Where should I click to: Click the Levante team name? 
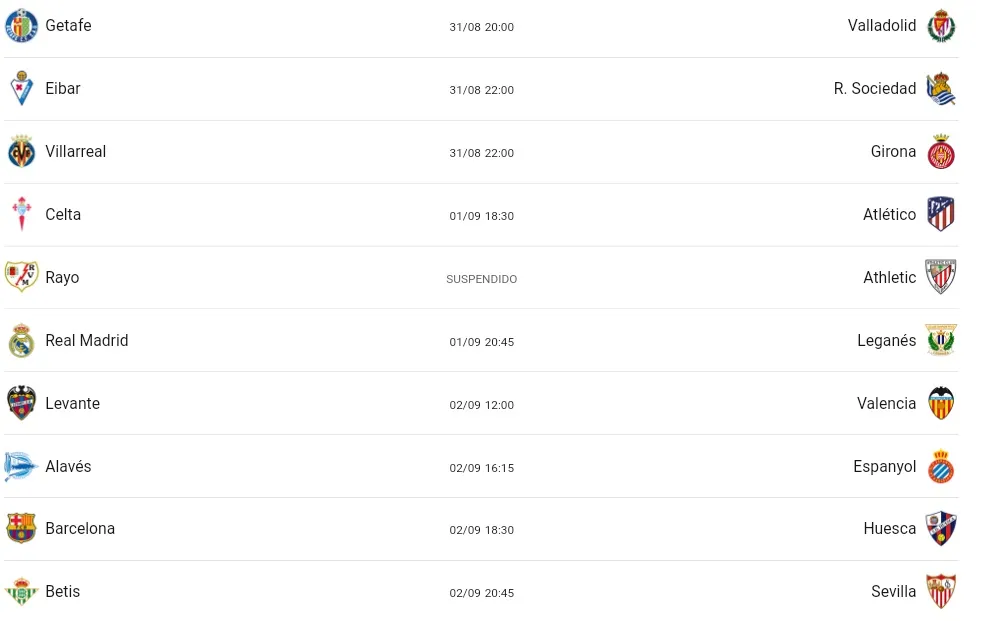pos(72,403)
